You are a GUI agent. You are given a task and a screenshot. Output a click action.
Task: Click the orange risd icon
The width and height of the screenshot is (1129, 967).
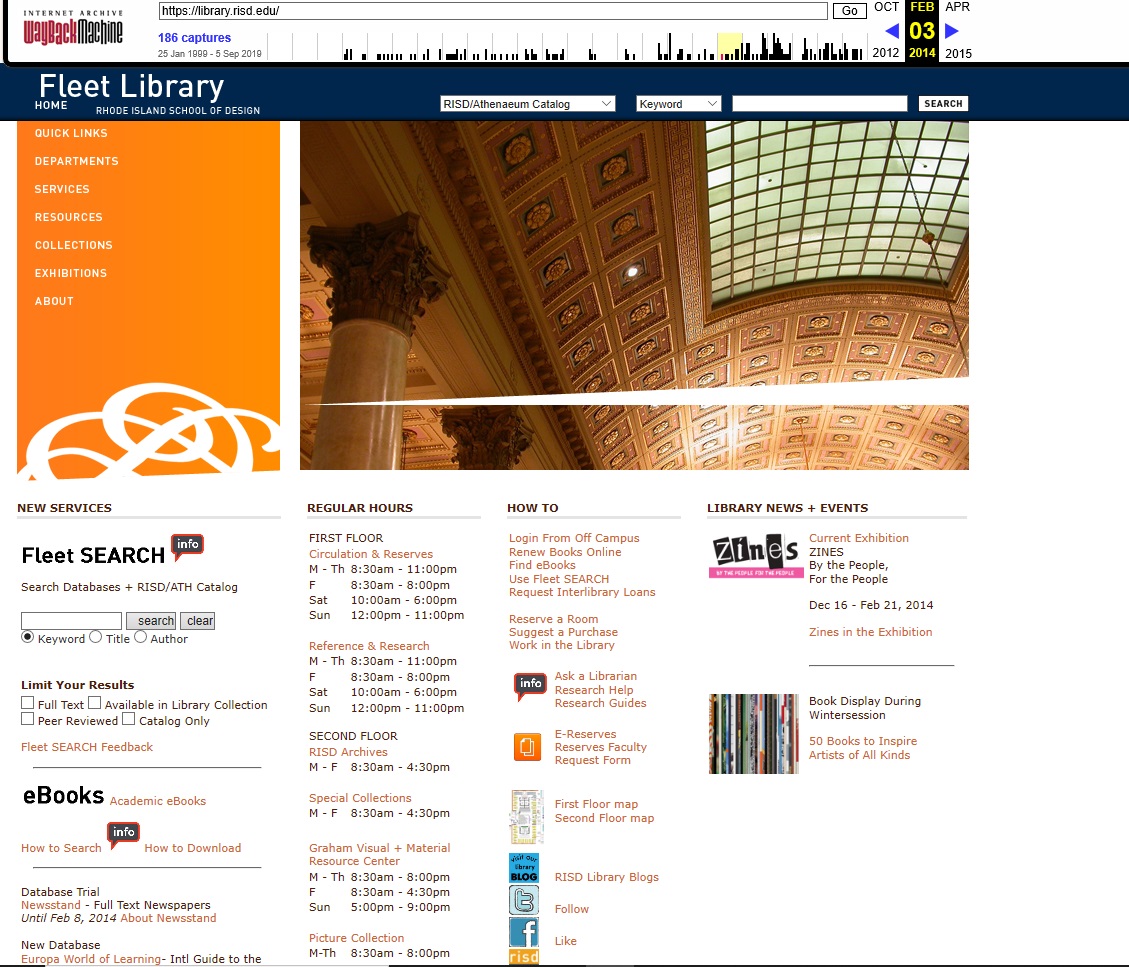(524, 957)
